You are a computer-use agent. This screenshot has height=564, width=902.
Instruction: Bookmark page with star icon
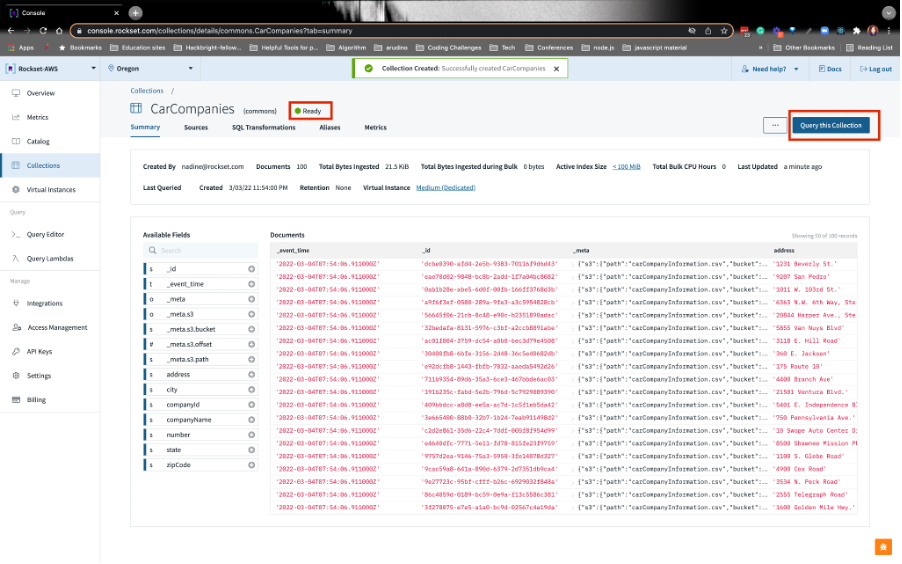724,31
